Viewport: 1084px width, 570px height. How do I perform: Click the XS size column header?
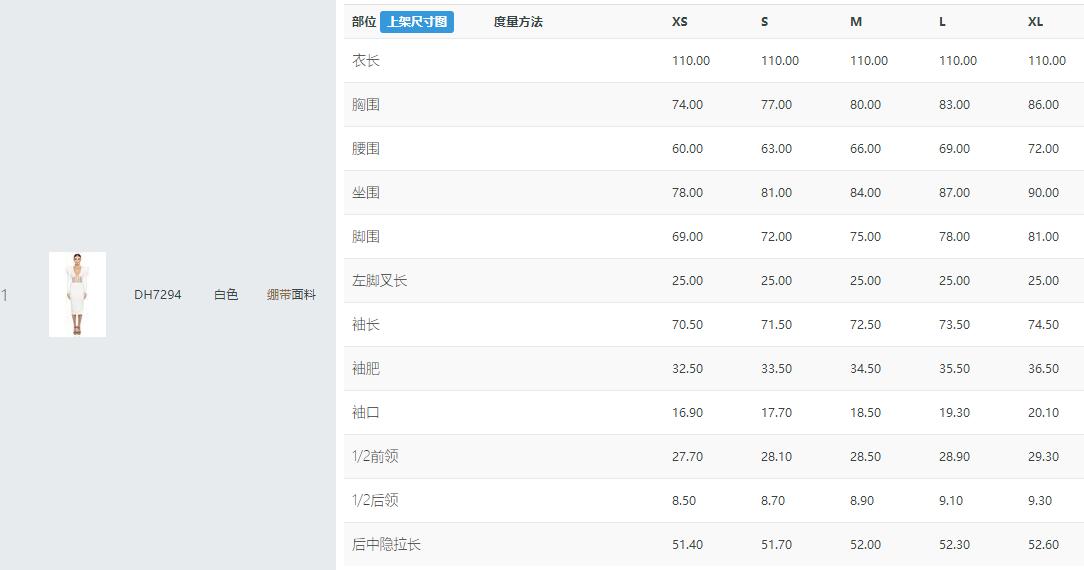point(680,21)
